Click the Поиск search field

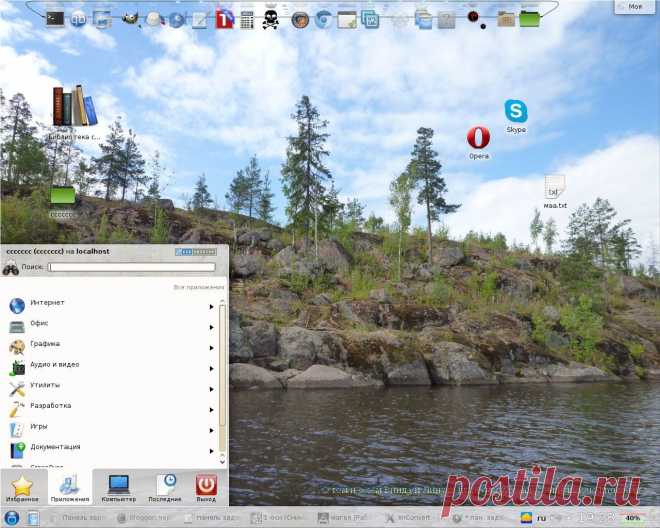[x=132, y=267]
